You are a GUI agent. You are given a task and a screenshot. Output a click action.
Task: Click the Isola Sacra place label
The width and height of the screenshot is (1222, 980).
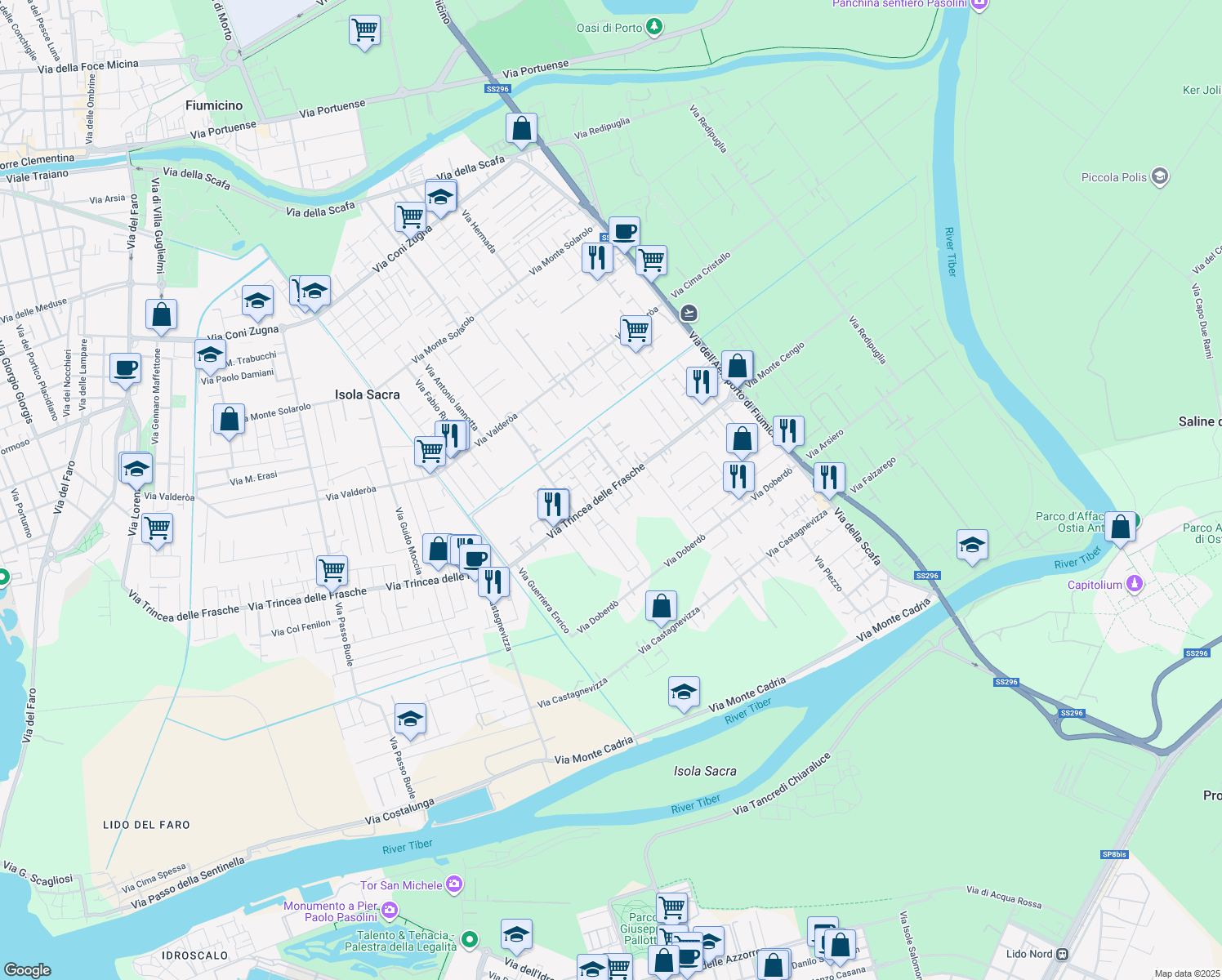(368, 394)
